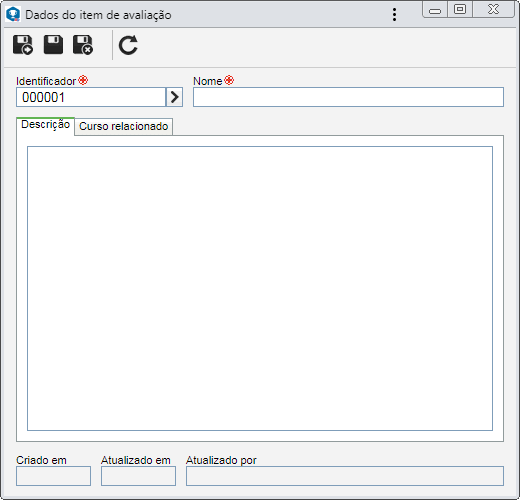Image resolution: width=520 pixels, height=500 pixels.
Task: Focus the Identificador field showing 000001
Action: click(x=91, y=97)
